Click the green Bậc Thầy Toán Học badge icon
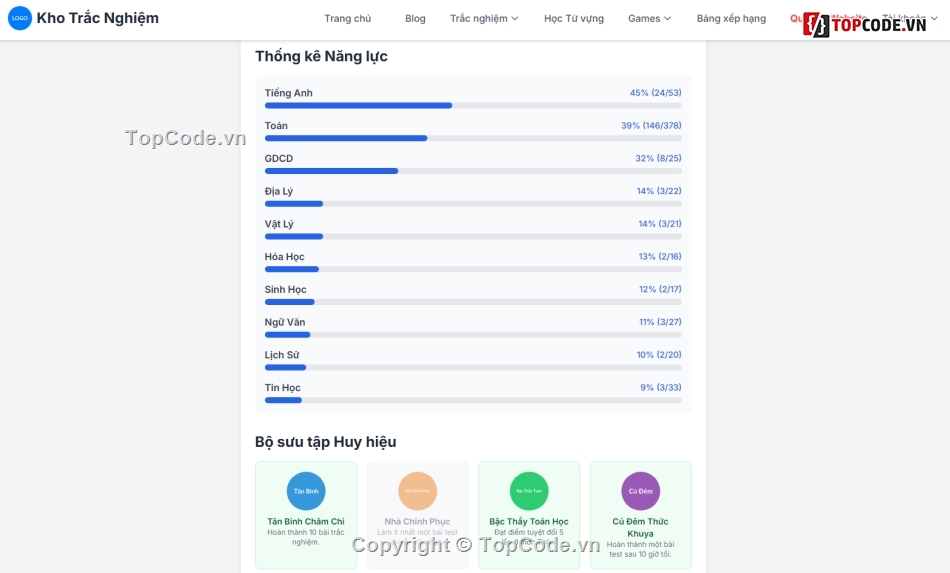 [529, 491]
